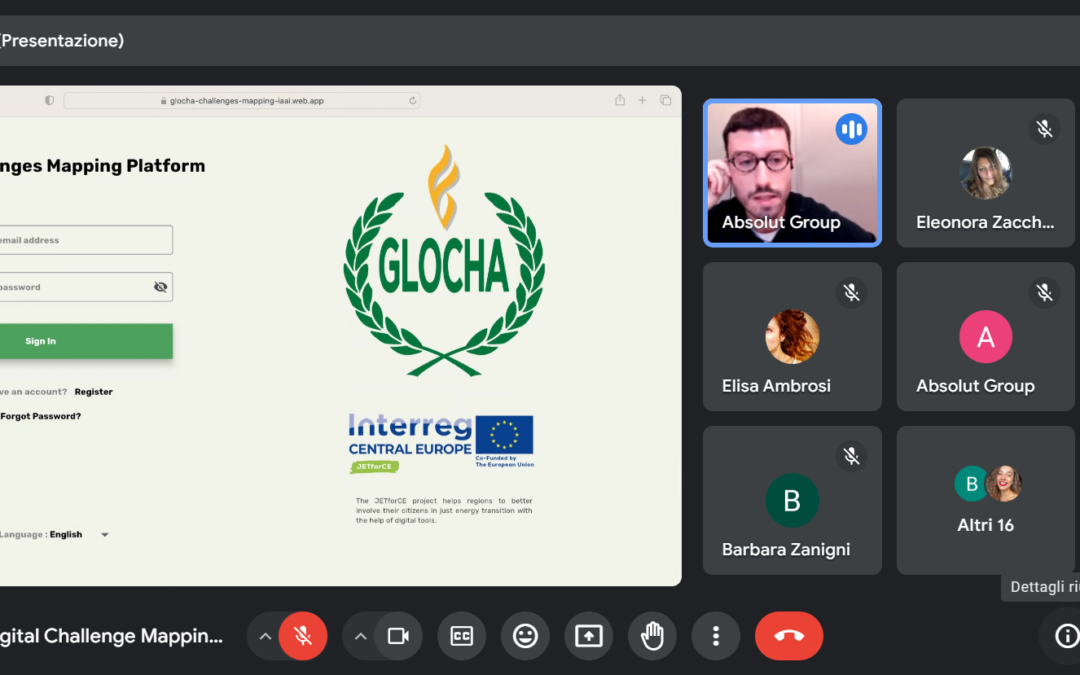This screenshot has height=675, width=1080.
Task: Open the Forgot Password? link
Action: pos(41,416)
